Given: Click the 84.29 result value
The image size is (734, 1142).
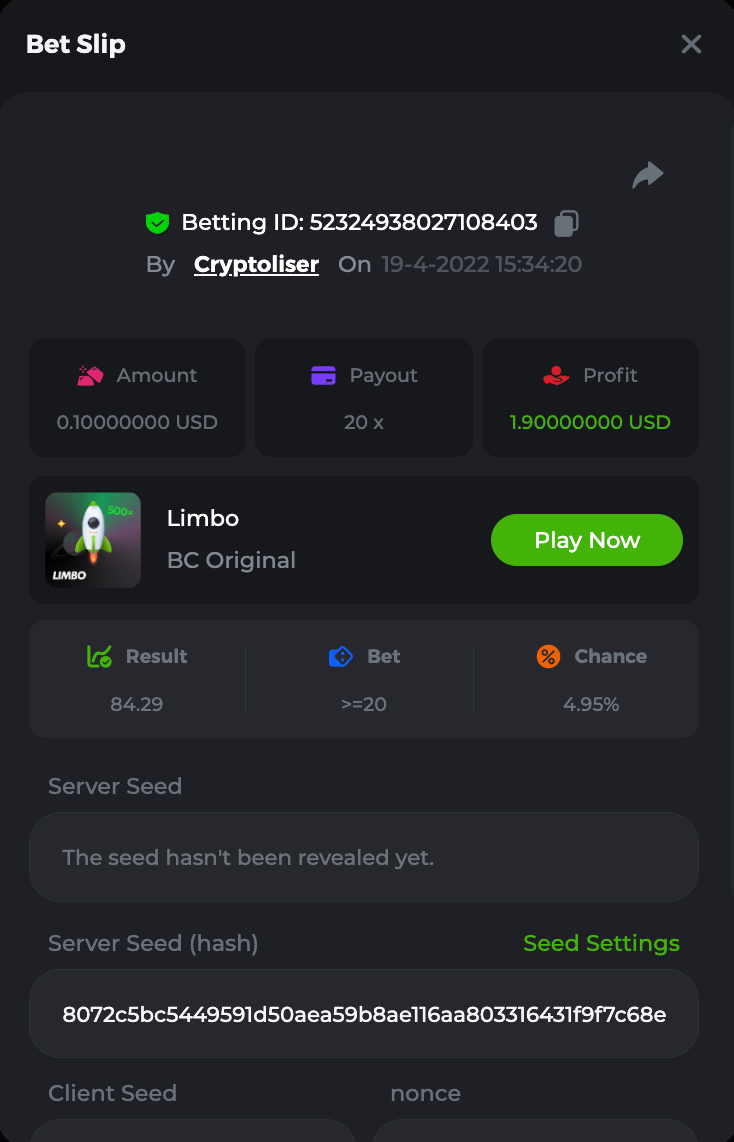Looking at the screenshot, I should coord(137,704).
